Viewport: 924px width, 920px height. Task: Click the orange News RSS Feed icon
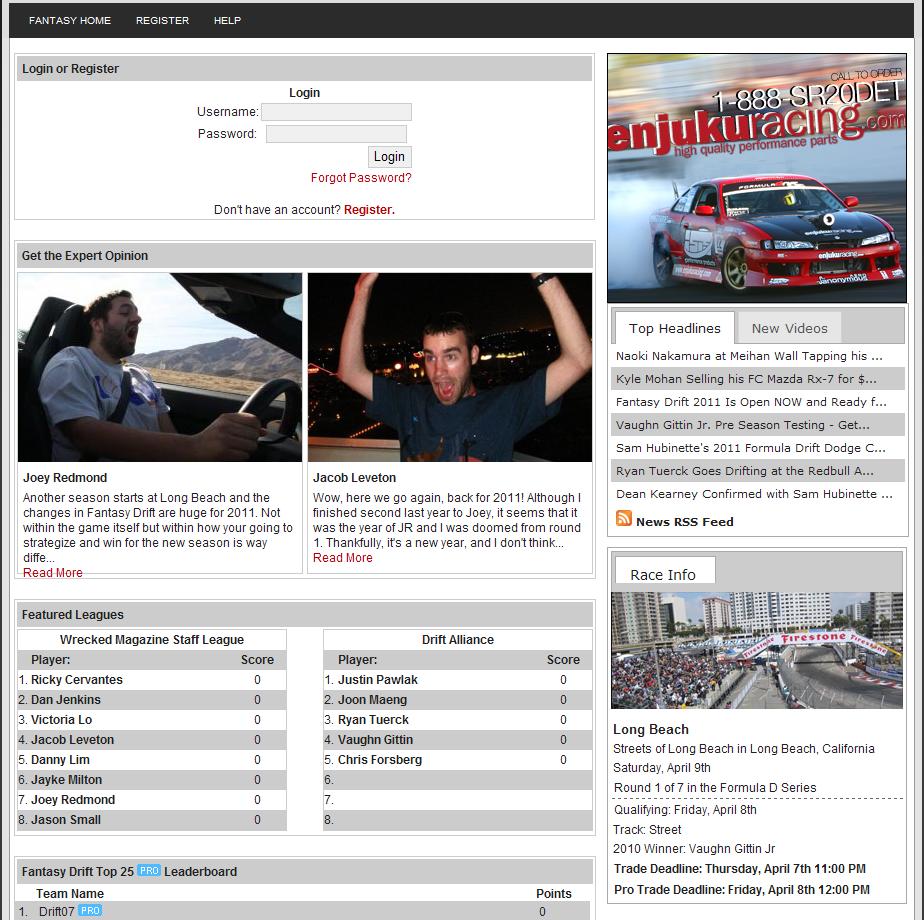(x=624, y=519)
